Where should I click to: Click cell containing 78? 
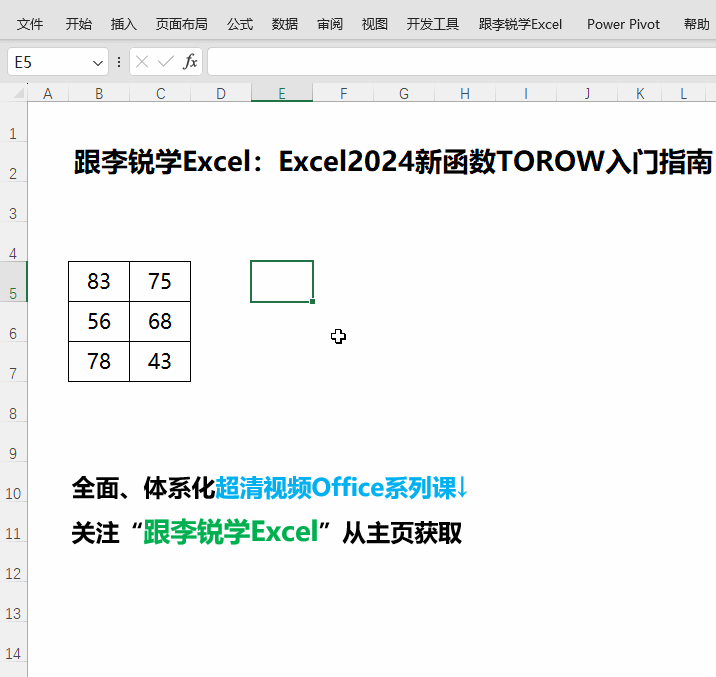point(99,362)
